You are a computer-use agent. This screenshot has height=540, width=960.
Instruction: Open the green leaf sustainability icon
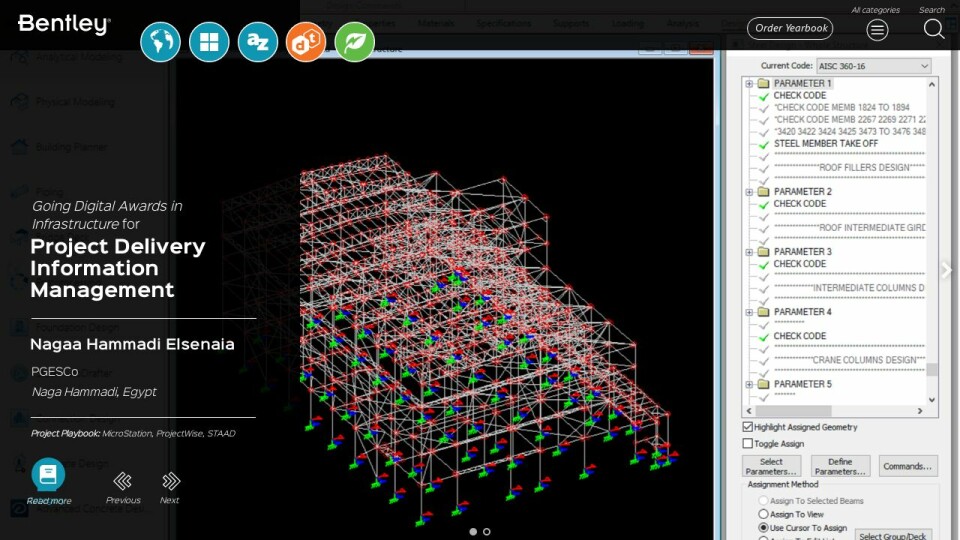point(354,42)
